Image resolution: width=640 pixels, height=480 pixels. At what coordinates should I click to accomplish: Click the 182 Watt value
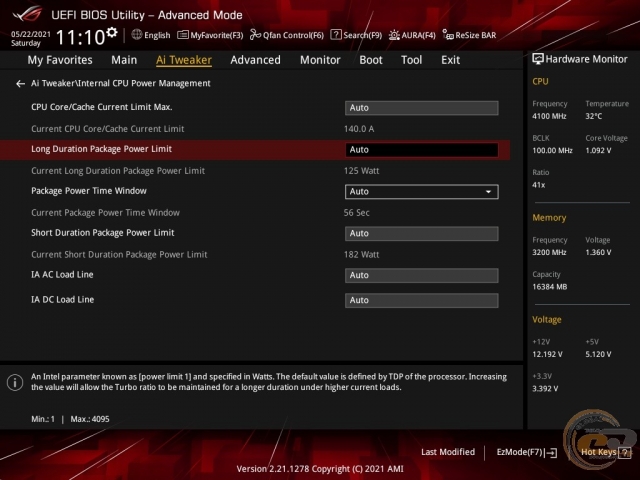[361, 255]
